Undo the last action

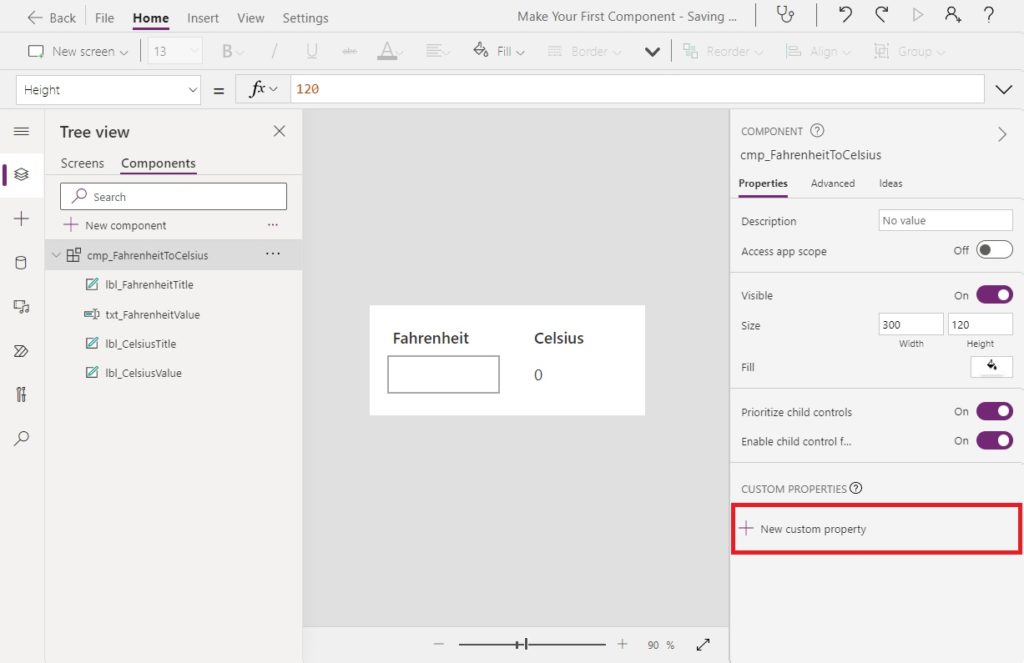pos(845,14)
